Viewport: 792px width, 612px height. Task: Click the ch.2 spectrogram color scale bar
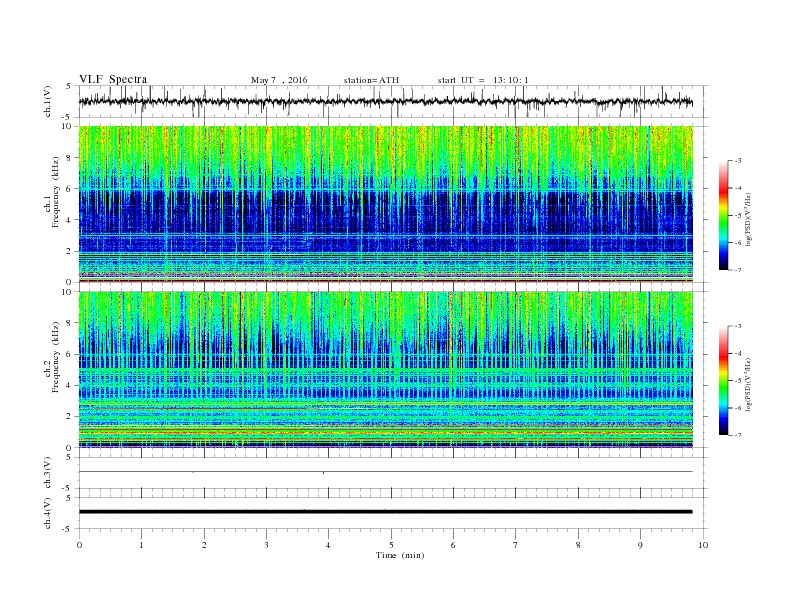(724, 381)
